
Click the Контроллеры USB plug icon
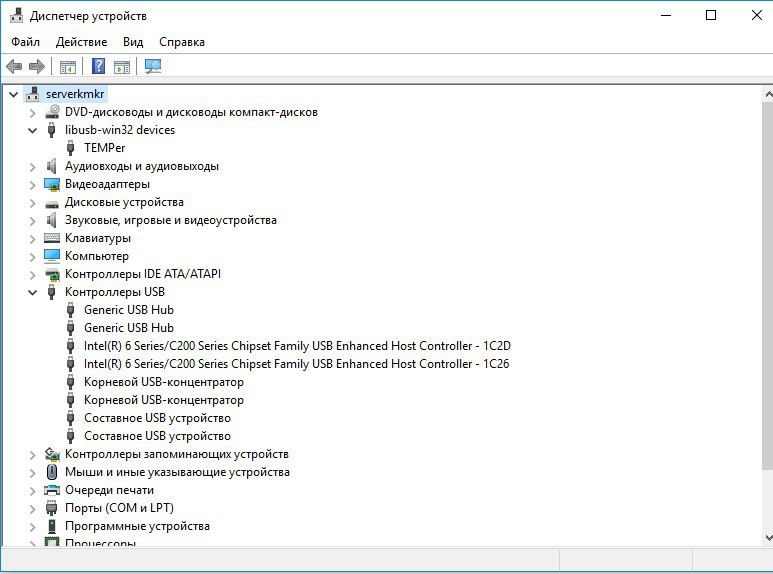[51, 292]
